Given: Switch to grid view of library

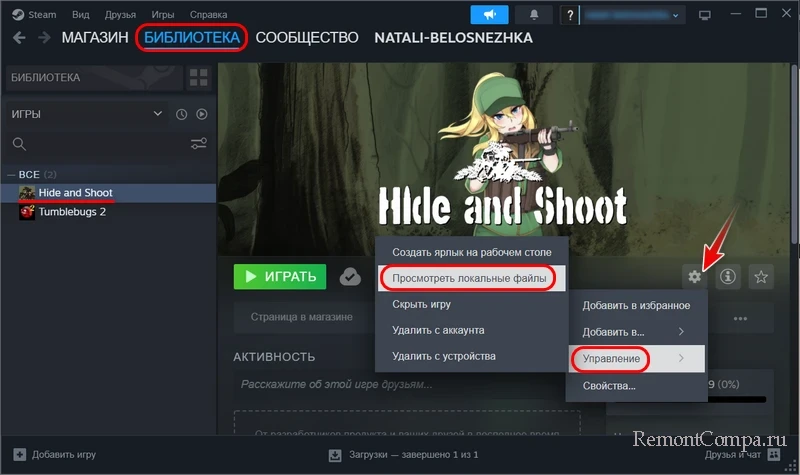Looking at the screenshot, I should [199, 77].
